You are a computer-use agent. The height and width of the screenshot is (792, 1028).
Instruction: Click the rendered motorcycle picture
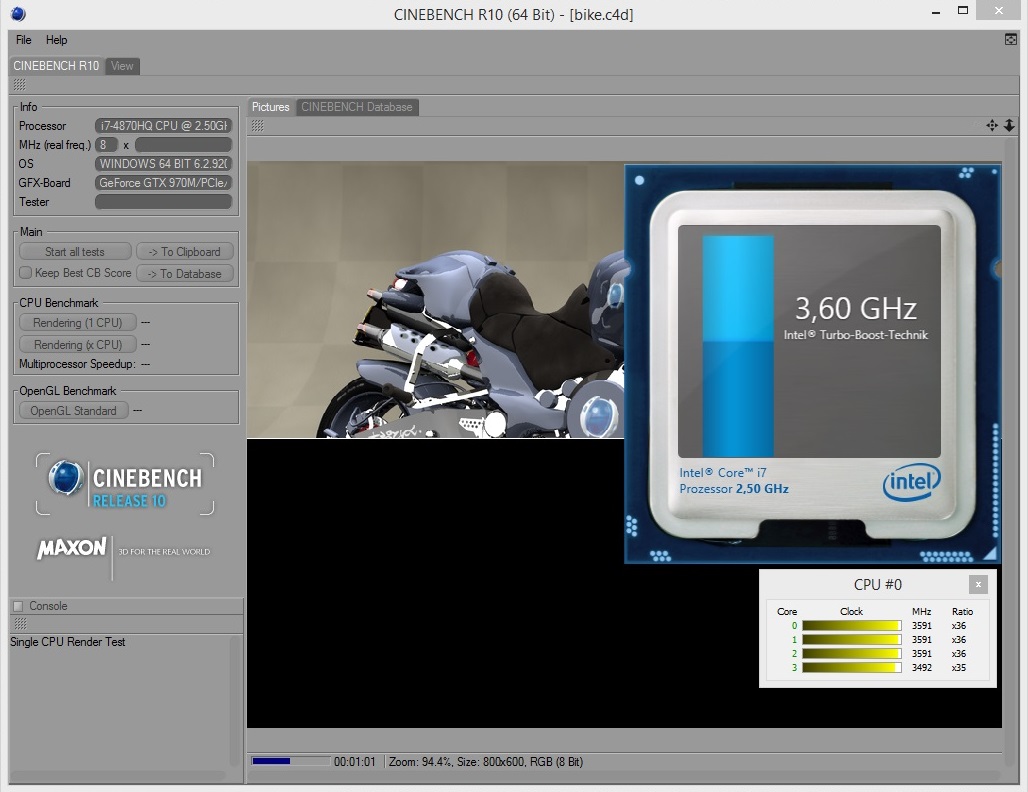[x=435, y=300]
